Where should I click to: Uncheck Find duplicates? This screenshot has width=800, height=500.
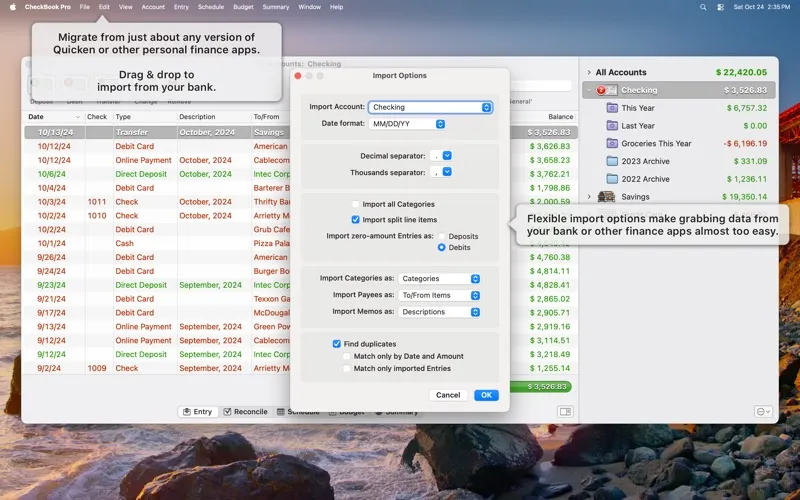point(337,344)
